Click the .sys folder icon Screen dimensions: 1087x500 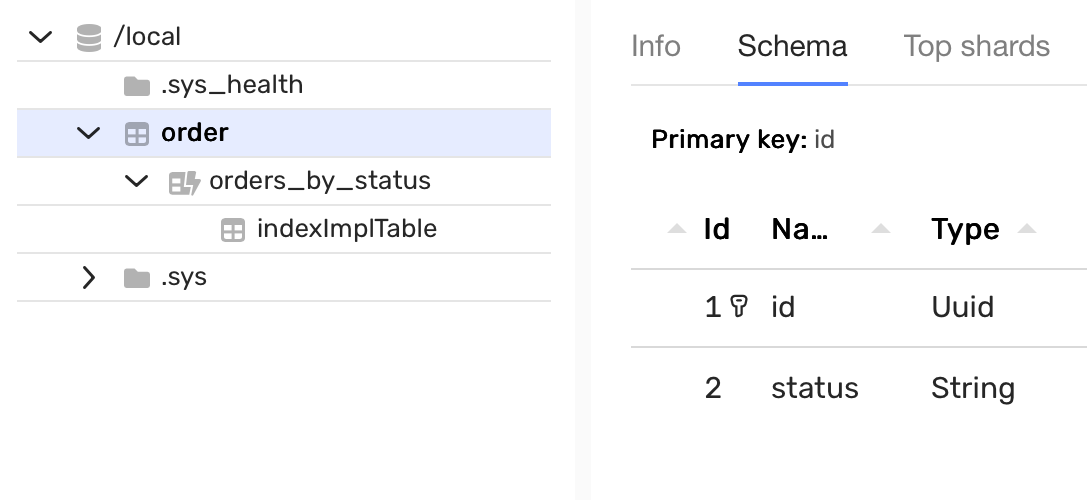(136, 277)
